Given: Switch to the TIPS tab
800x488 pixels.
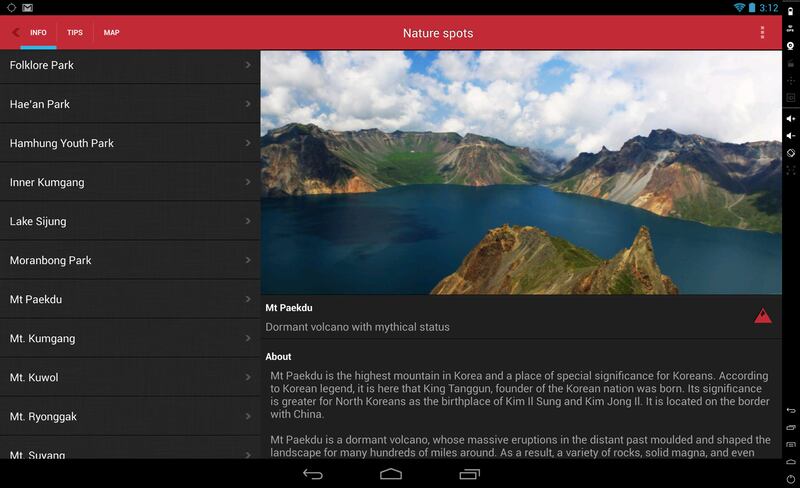Looking at the screenshot, I should pyautogui.click(x=75, y=33).
